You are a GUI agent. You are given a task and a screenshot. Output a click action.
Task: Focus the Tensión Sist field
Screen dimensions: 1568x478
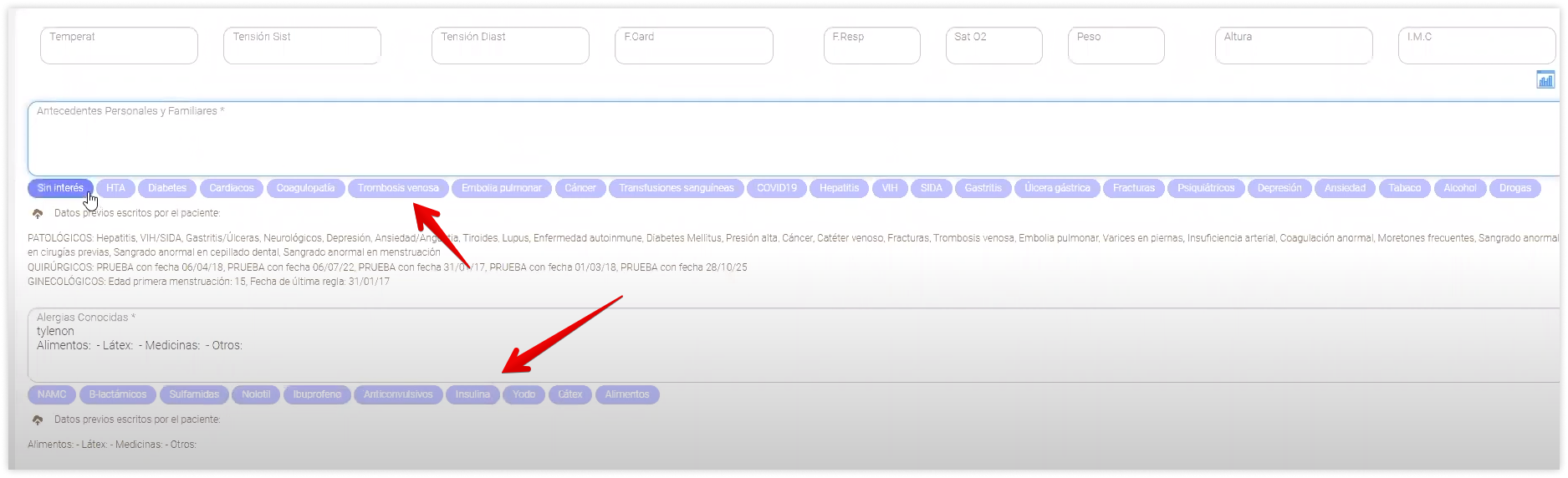pyautogui.click(x=302, y=45)
